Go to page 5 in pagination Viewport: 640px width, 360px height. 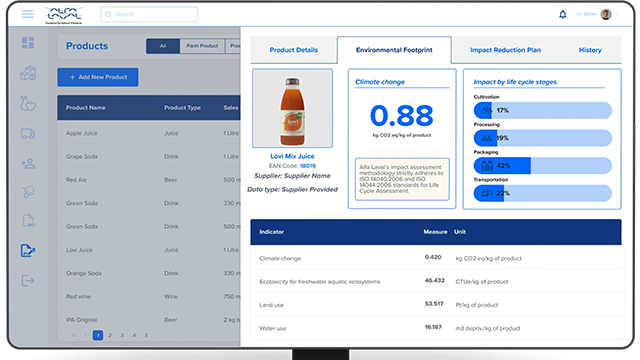[x=146, y=336]
